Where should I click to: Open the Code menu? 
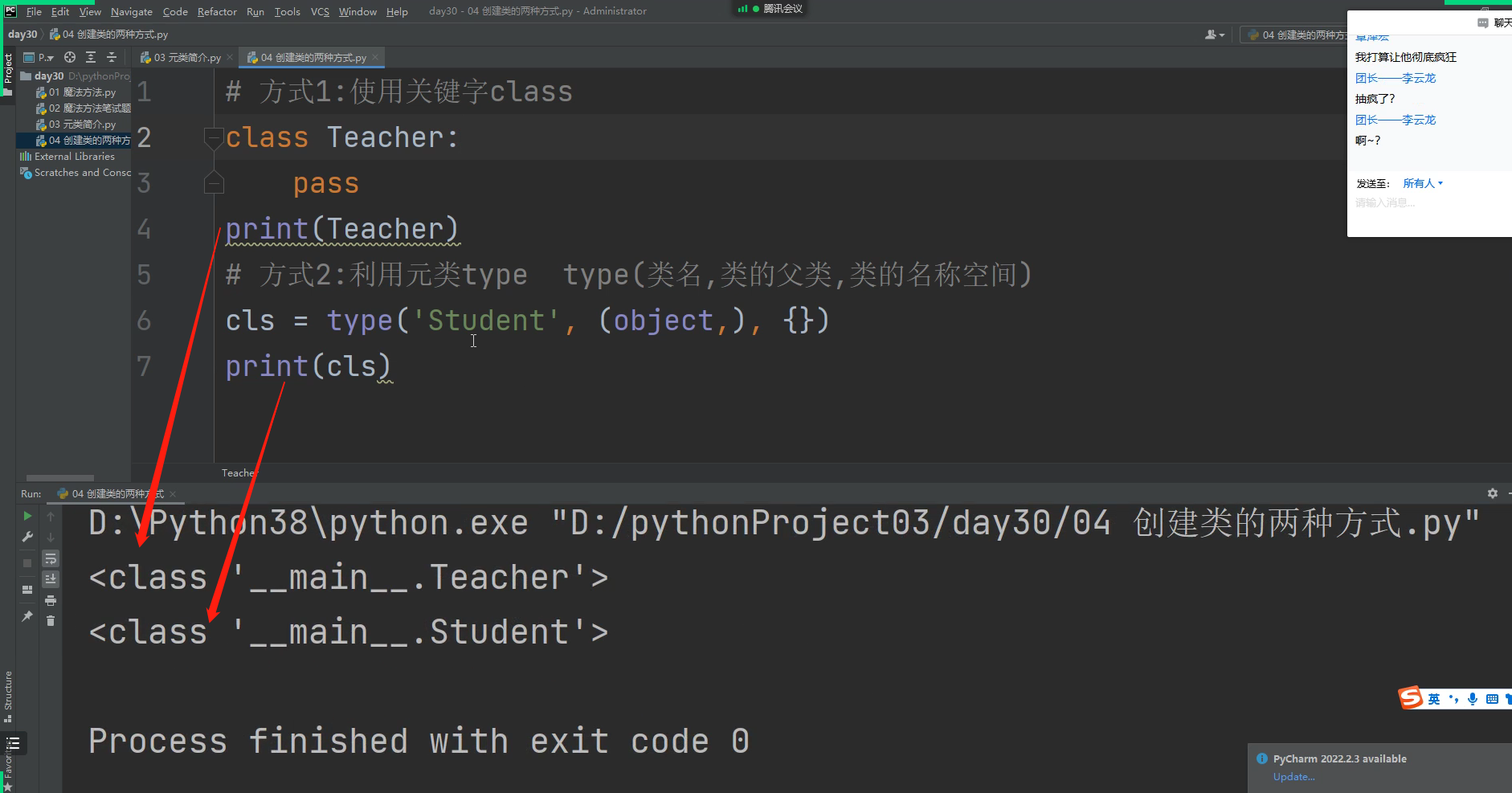pos(175,11)
